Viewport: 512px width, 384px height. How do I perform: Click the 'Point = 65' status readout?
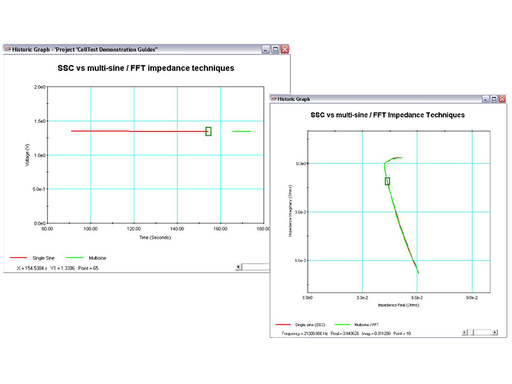coord(88,268)
